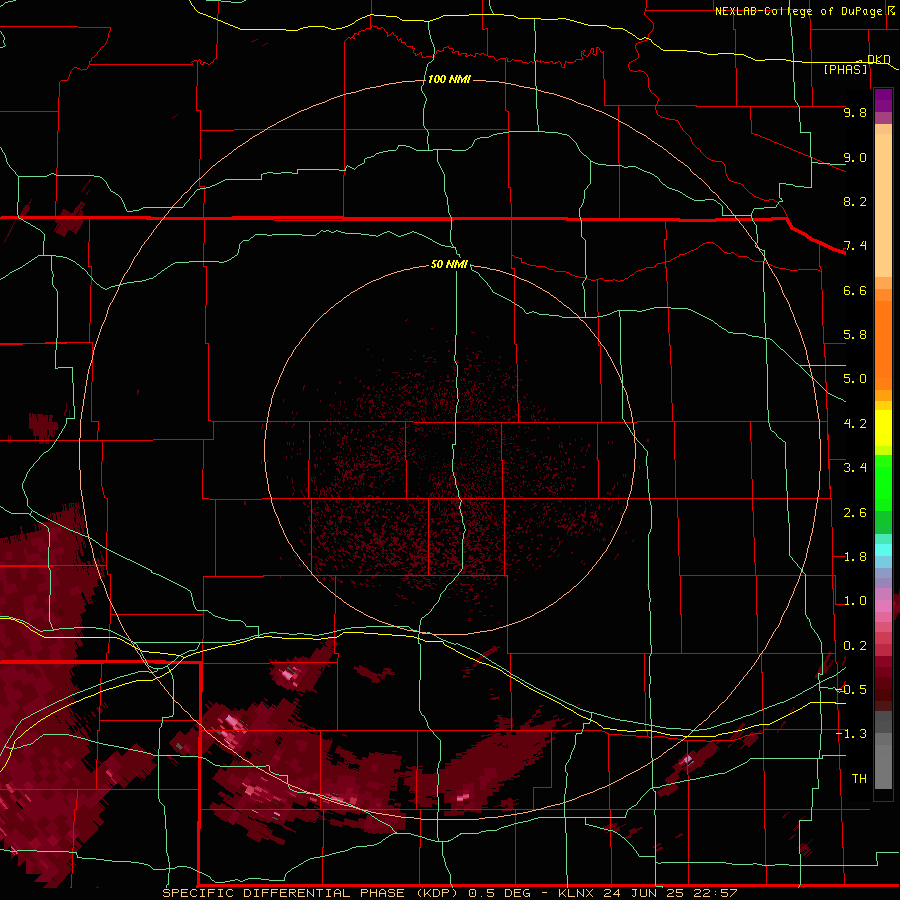This screenshot has height=900, width=900.
Task: Click the "[PHAS]" legend header
Action: point(845,69)
